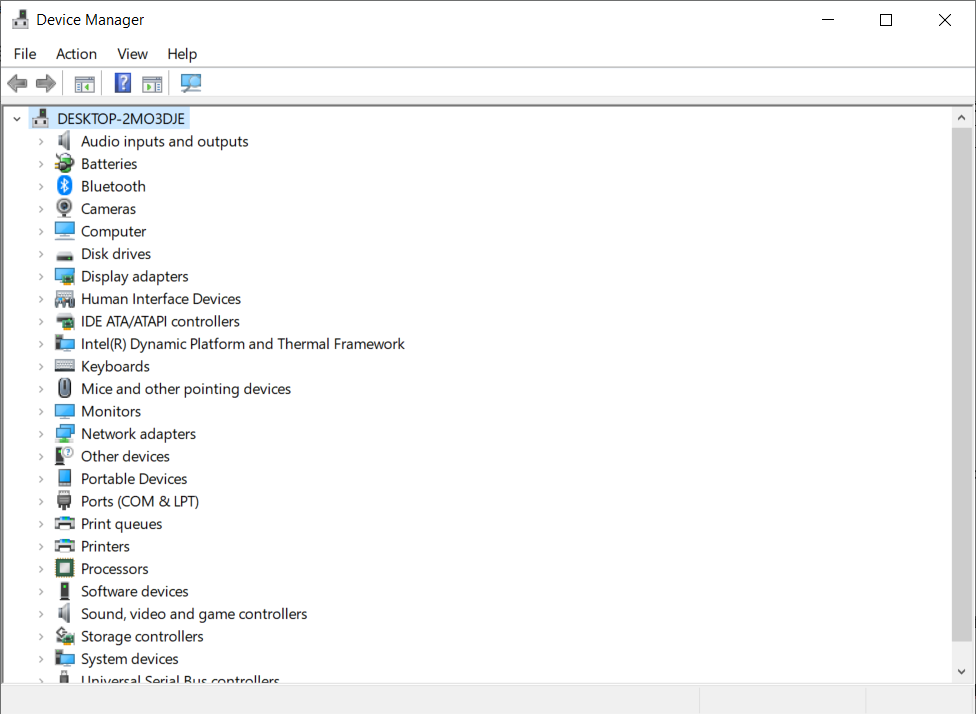Select the Human Interface Devices label

point(161,299)
